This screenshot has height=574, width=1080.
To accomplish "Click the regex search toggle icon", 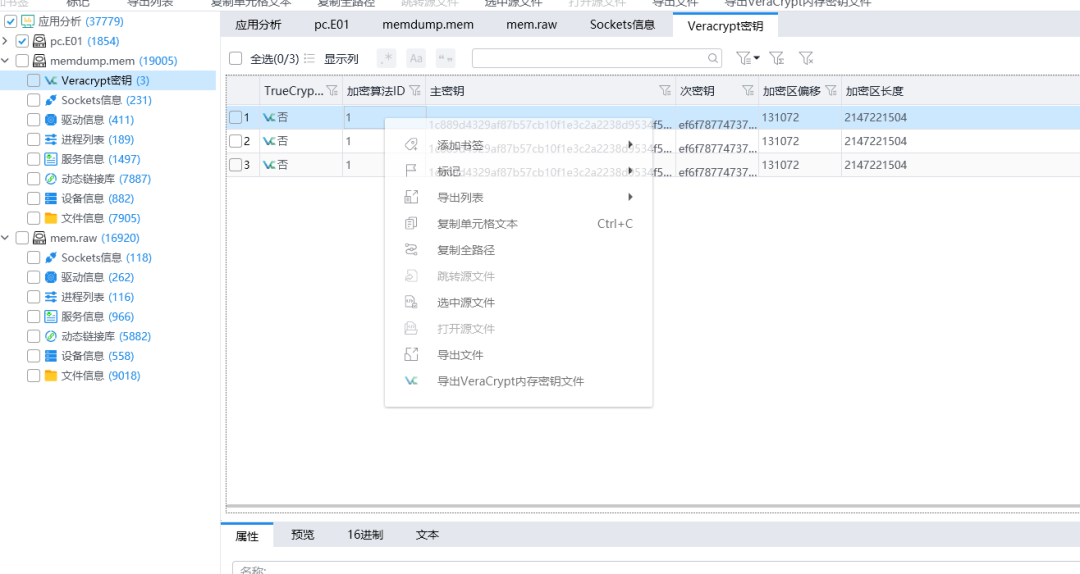I will tap(387, 59).
